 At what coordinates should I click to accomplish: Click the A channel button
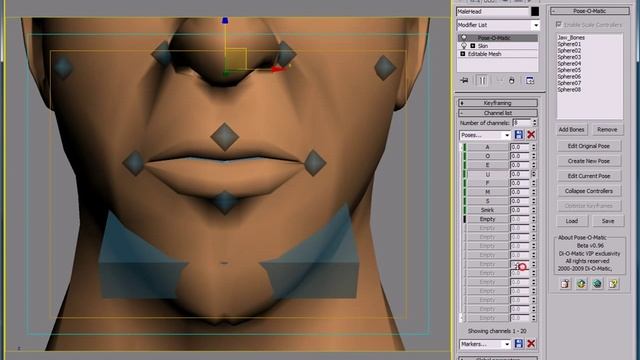[487, 147]
